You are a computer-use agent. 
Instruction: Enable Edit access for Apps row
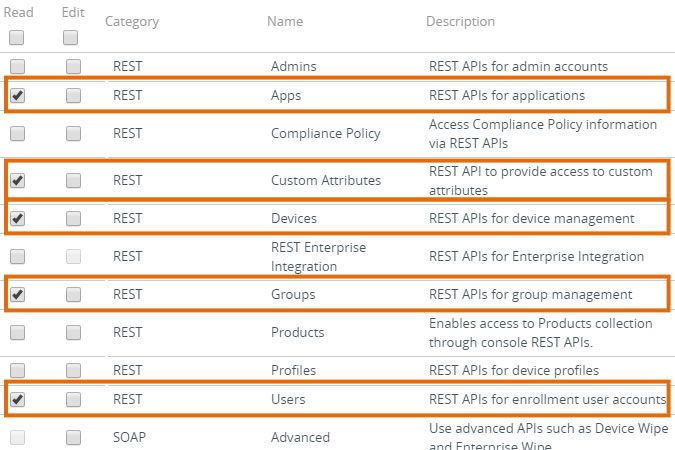73,96
